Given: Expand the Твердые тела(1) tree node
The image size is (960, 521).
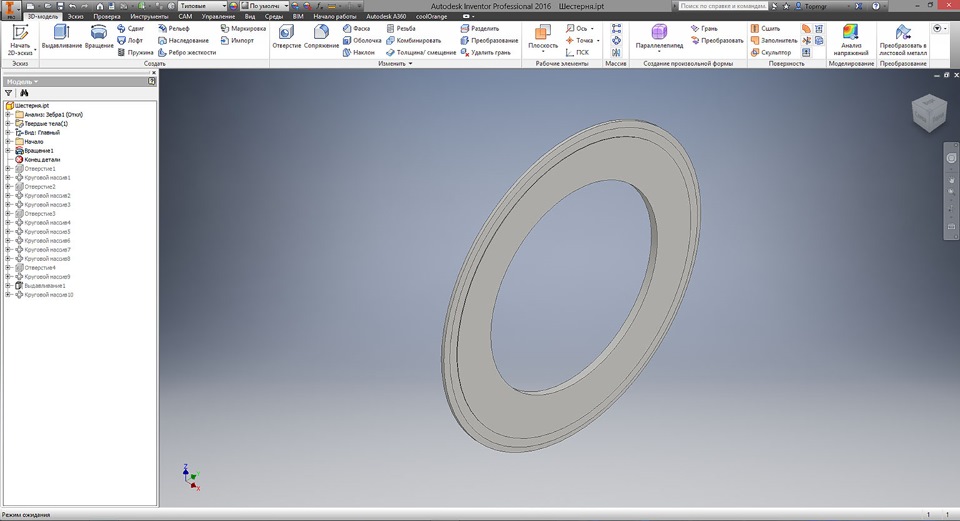Looking at the screenshot, I should (8, 123).
